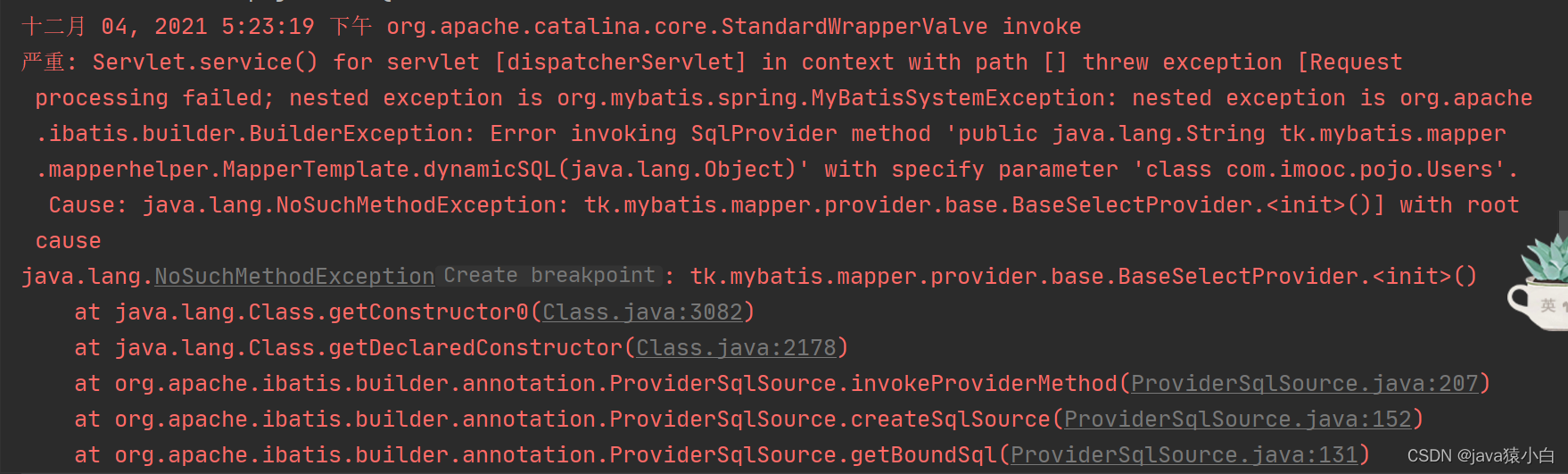Jump to ProviderSqlSource.java:207

pyautogui.click(x=1305, y=384)
